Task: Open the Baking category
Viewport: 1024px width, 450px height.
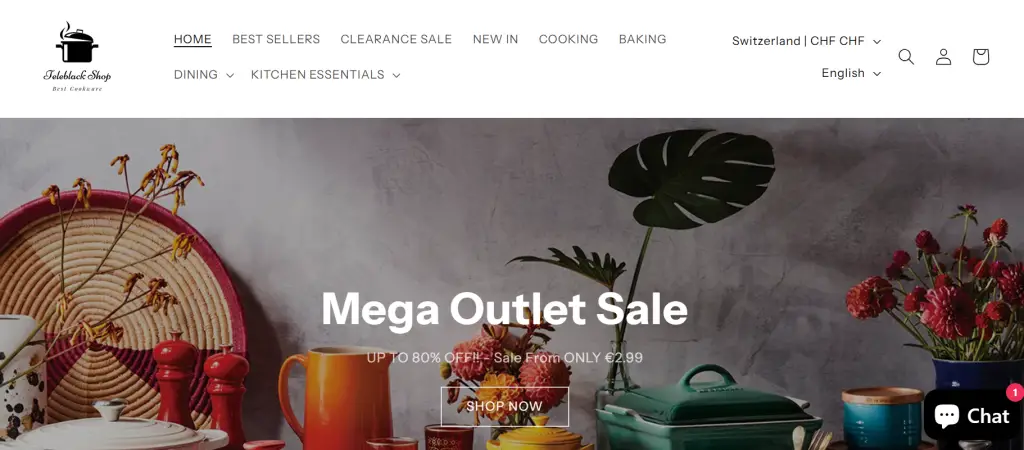Action: pos(643,39)
